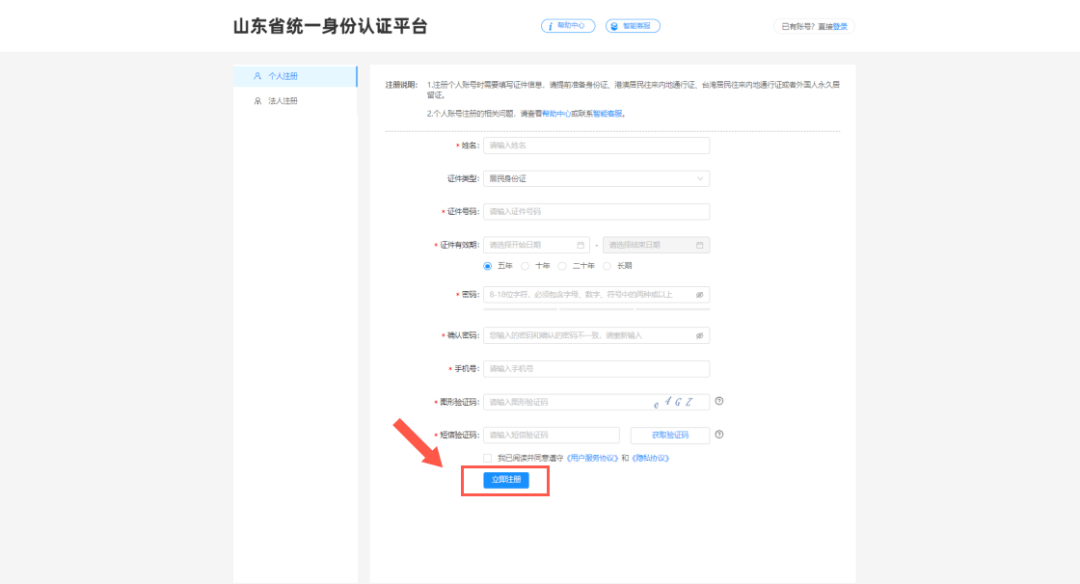Open the 帮助中心 help button in header
Screen dimensions: 1080x584
pyautogui.click(x=568, y=26)
